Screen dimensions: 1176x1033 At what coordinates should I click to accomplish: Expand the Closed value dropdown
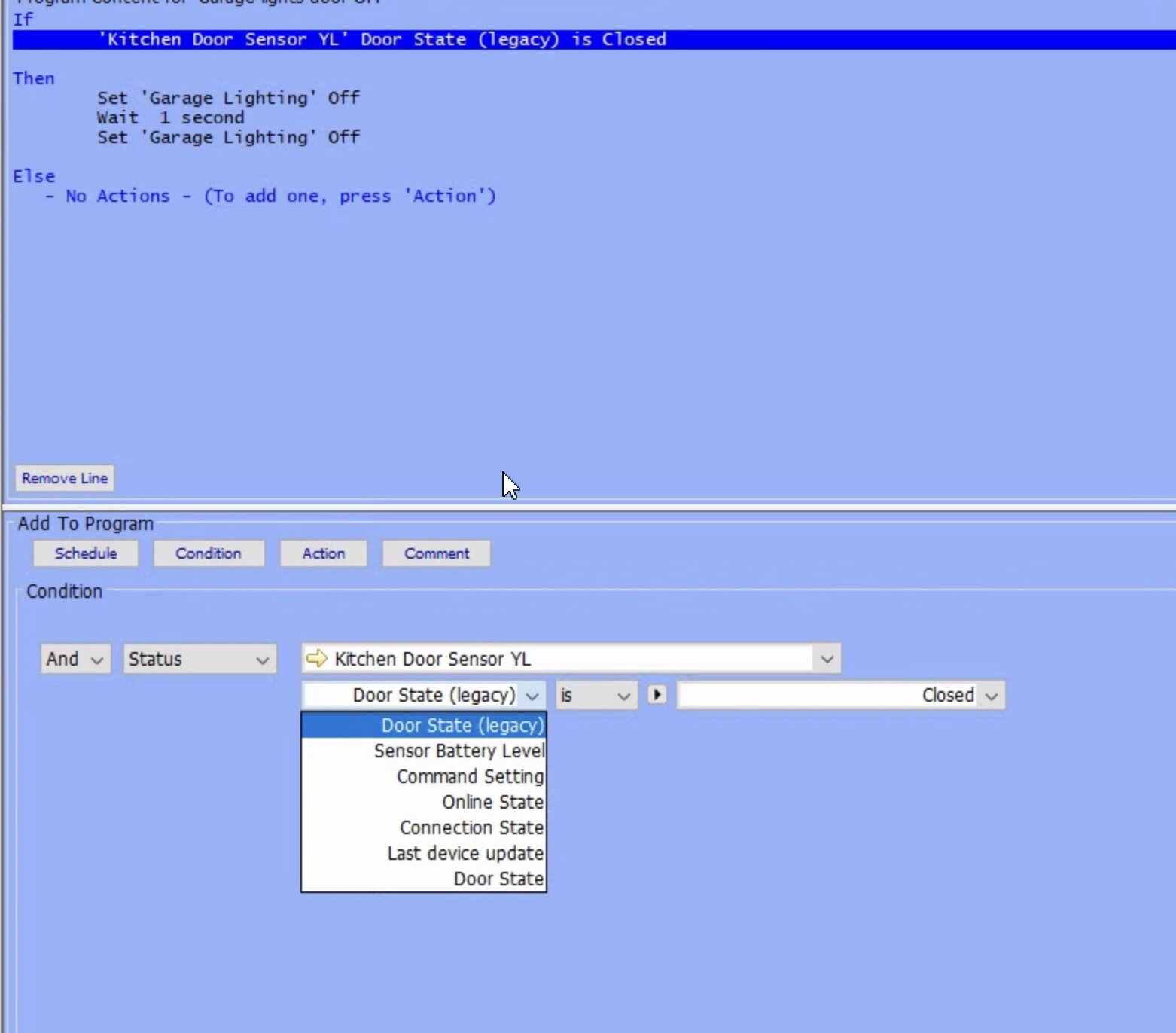pos(991,695)
